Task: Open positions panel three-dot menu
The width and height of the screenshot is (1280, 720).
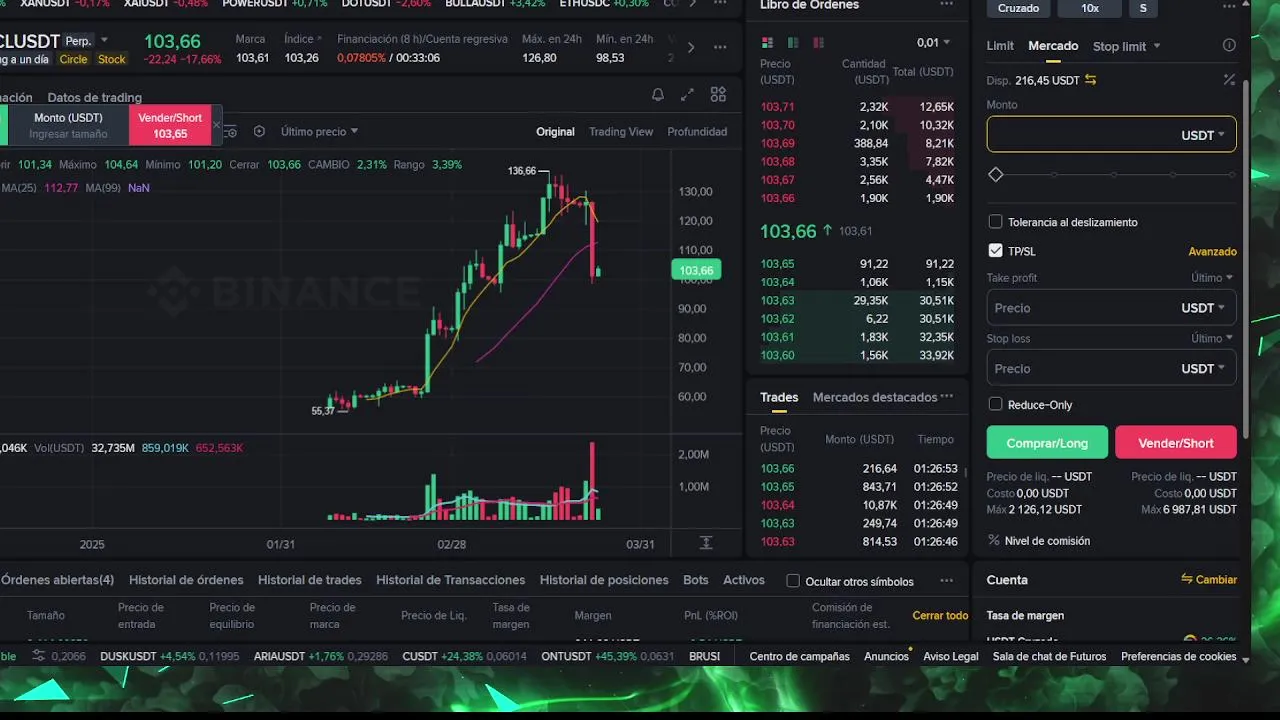Action: coord(946,581)
